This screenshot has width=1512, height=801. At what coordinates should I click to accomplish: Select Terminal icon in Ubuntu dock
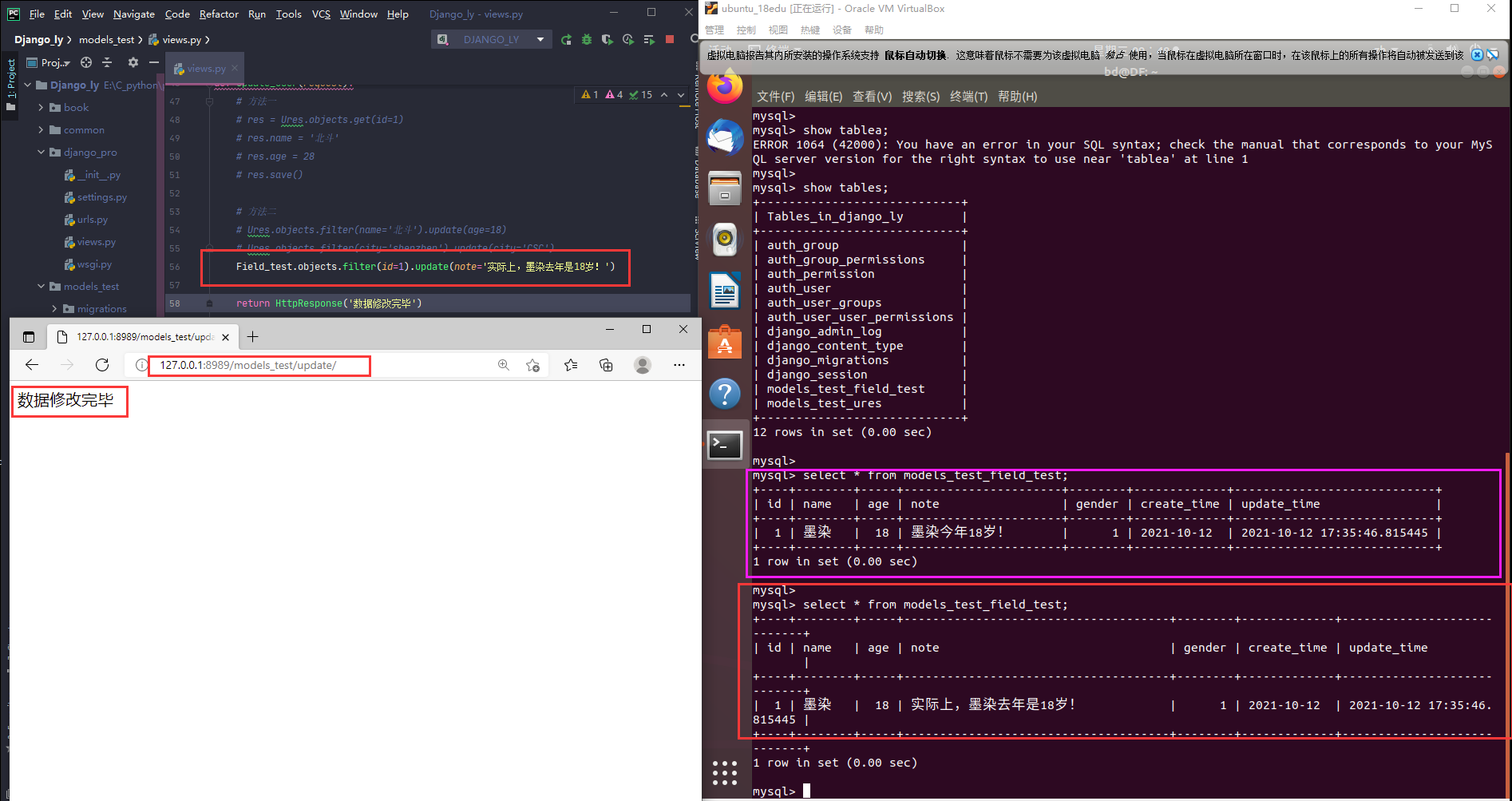click(725, 445)
